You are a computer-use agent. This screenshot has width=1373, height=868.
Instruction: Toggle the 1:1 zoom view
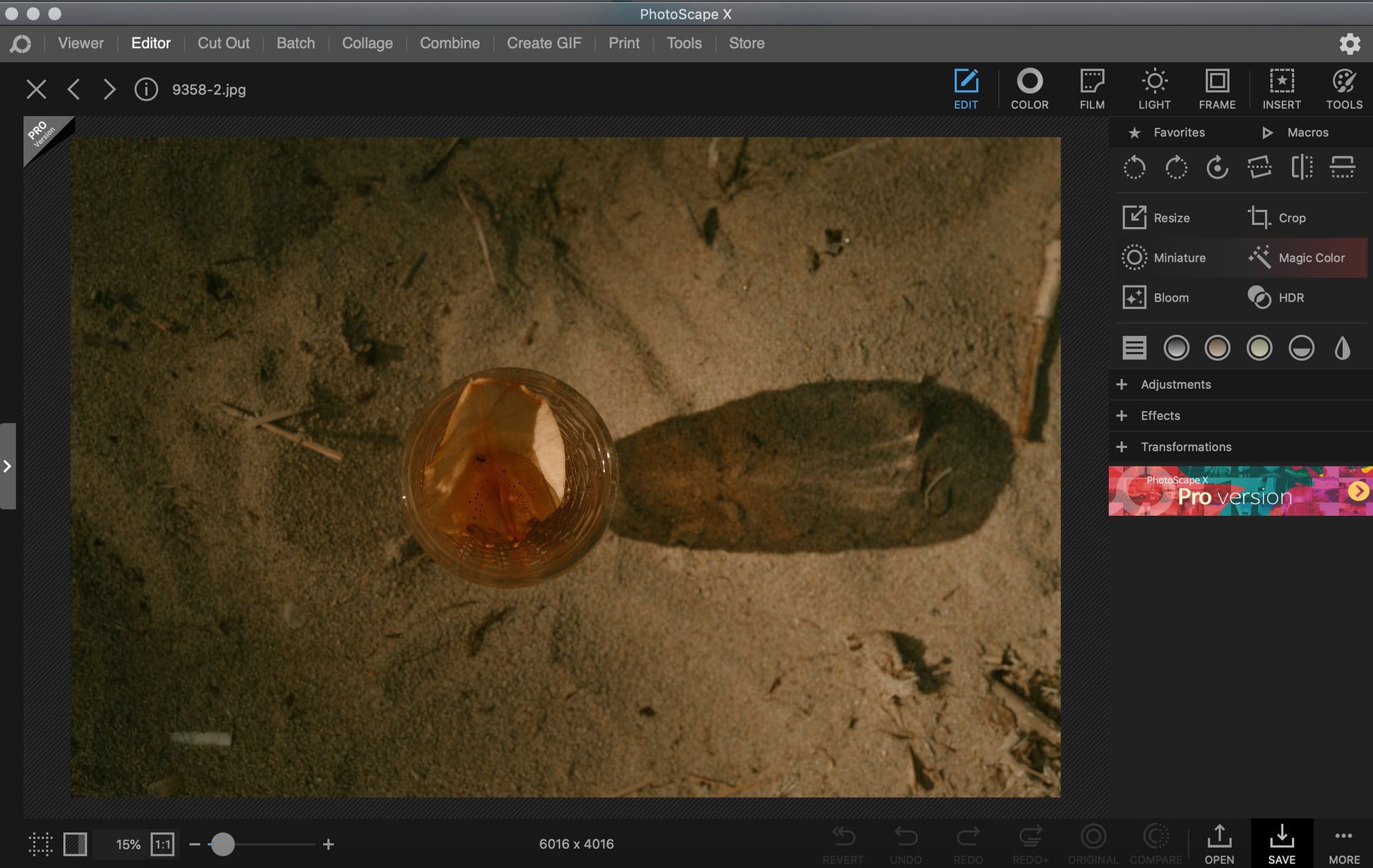(x=163, y=844)
